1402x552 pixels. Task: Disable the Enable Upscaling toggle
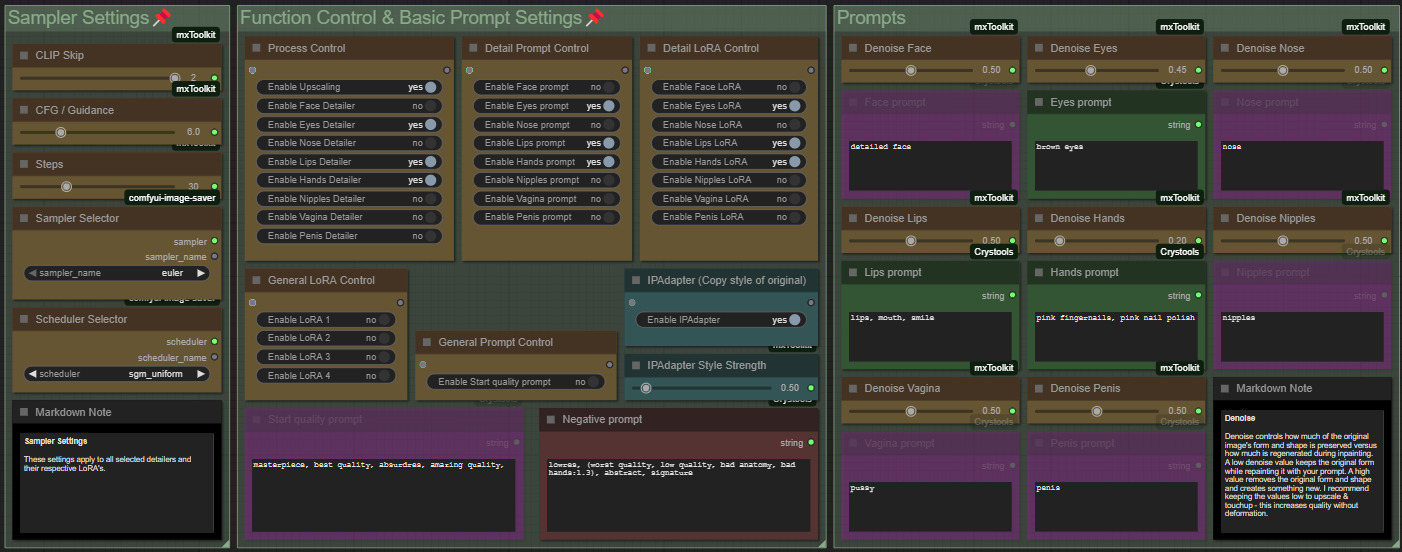tap(430, 87)
